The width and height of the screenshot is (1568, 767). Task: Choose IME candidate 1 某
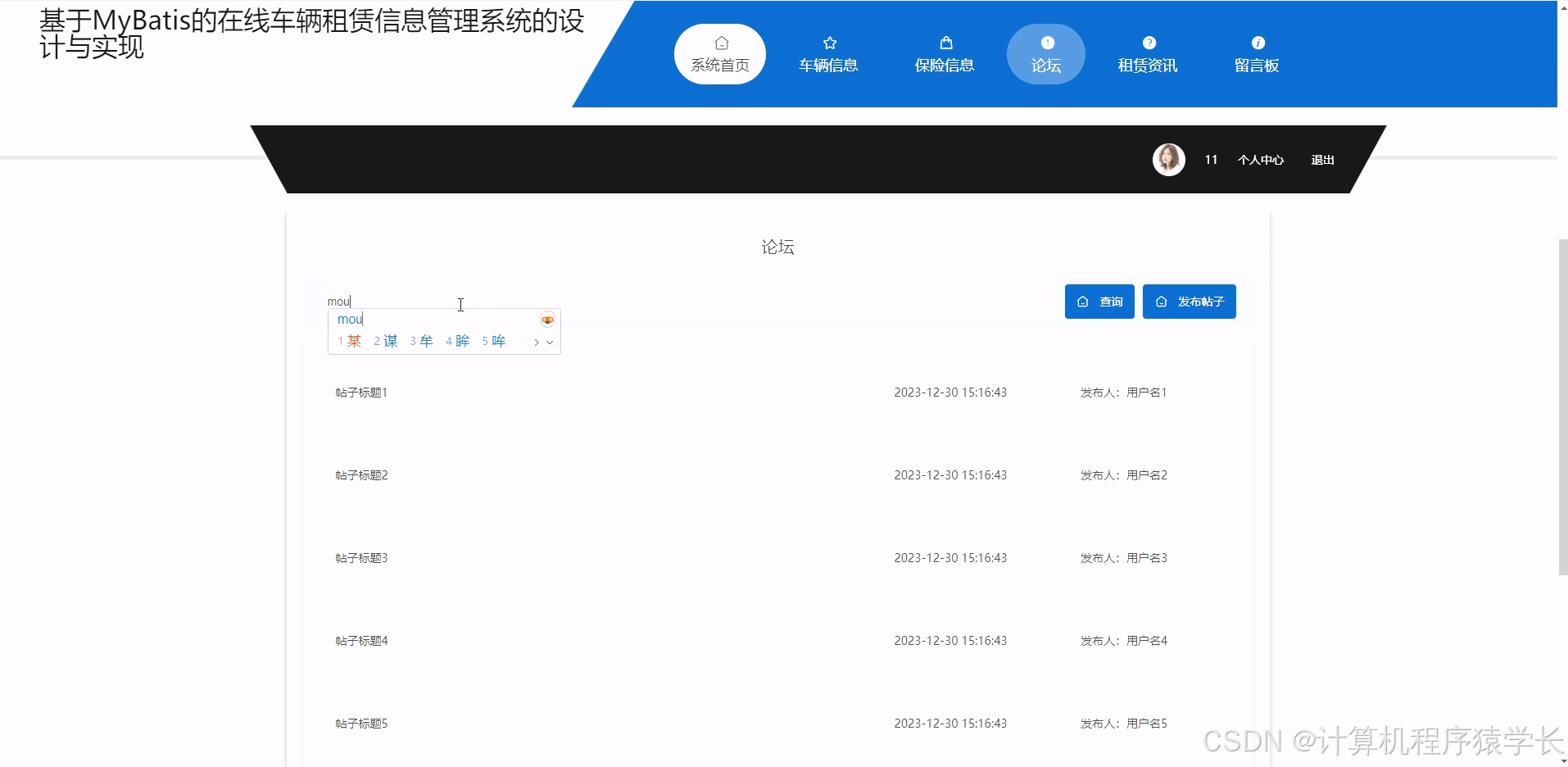pyautogui.click(x=350, y=341)
